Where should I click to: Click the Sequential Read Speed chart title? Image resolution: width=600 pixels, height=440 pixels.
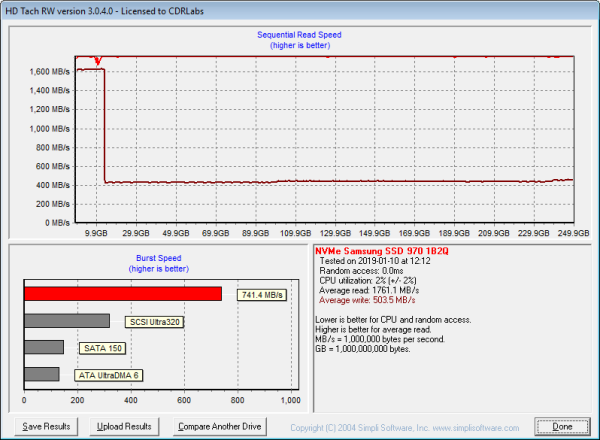coord(299,35)
